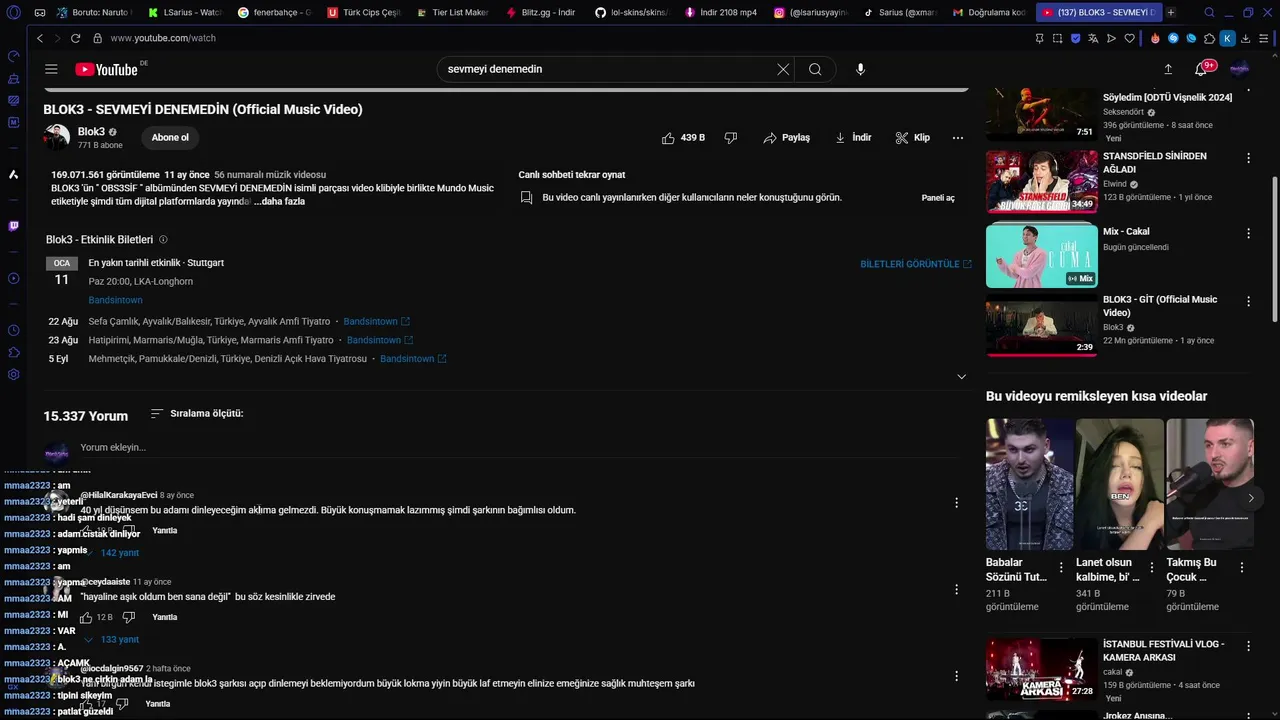This screenshot has width=1280, height=720.
Task: Open Bandsintown link under Stuttgart event
Action: click(115, 300)
